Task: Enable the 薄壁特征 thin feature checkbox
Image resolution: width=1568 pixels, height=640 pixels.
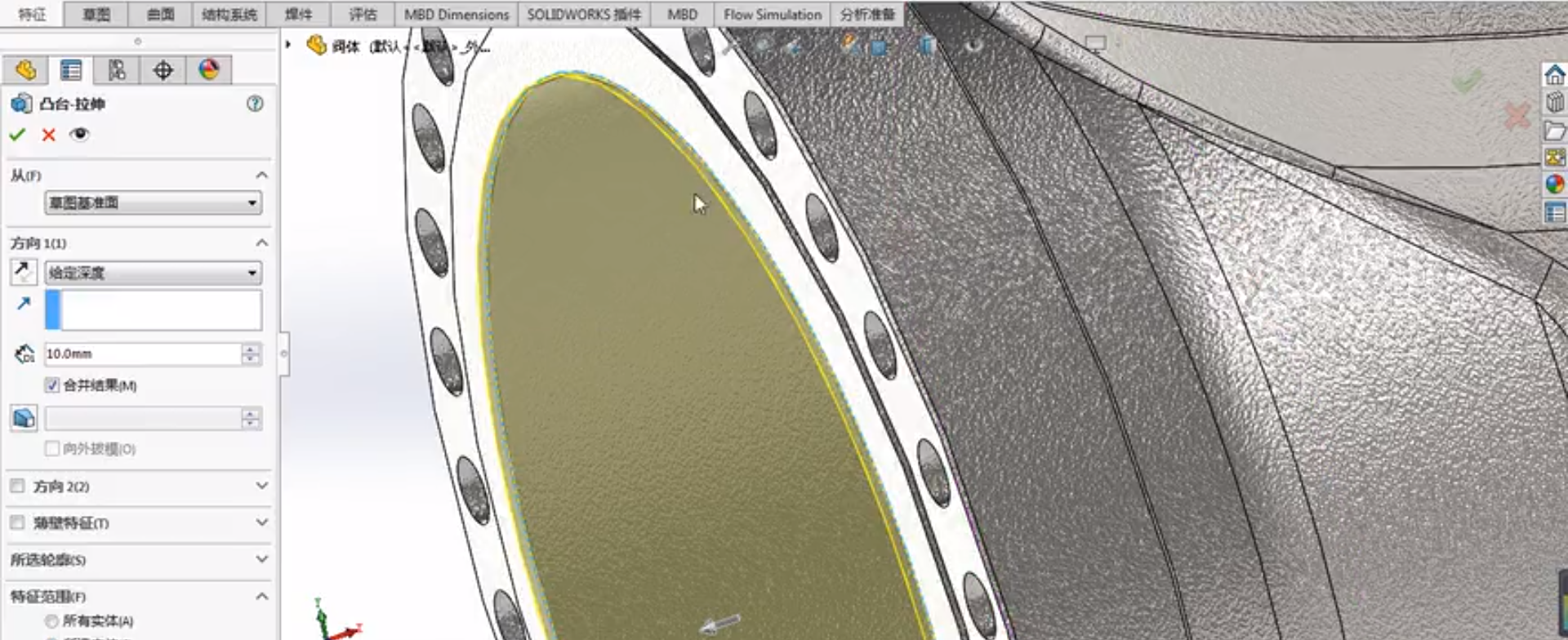Action: [17, 522]
